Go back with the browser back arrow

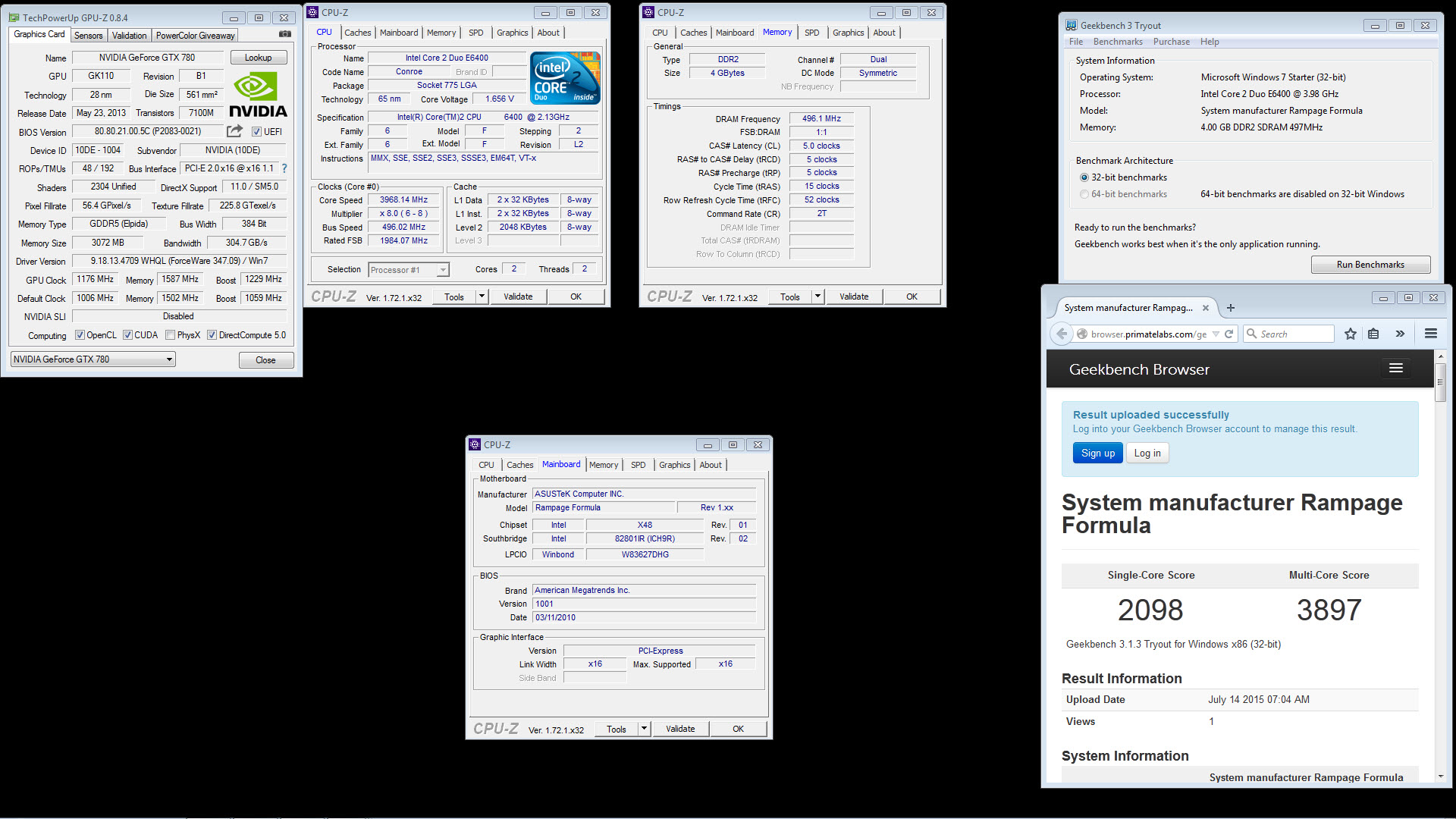[1062, 334]
